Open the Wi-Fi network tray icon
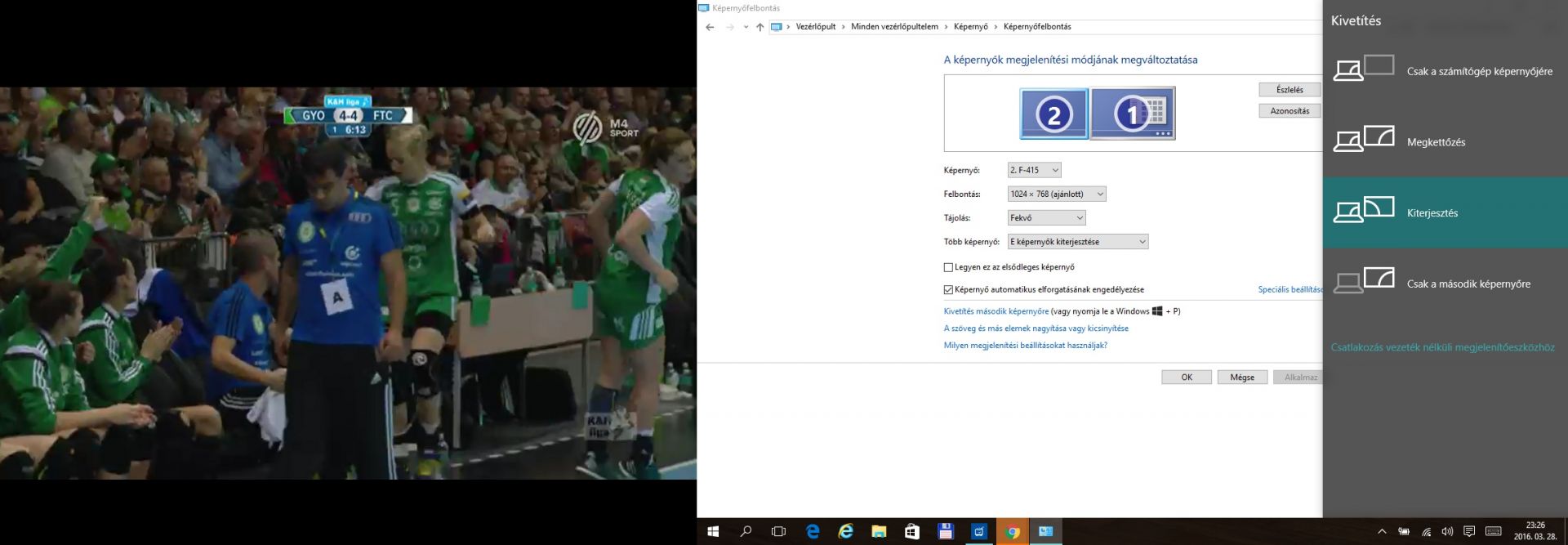The width and height of the screenshot is (1568, 545). coord(1426,532)
